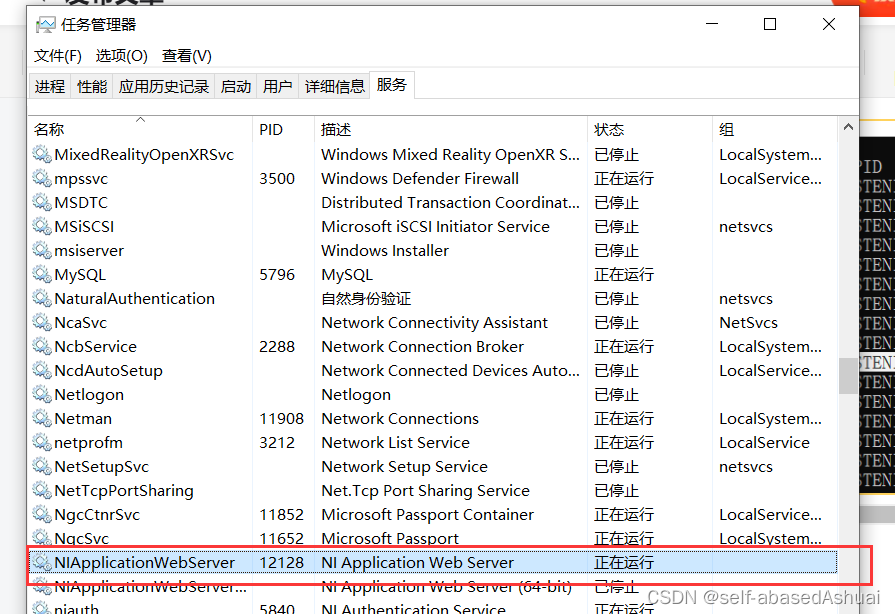Viewport: 895px width, 614px height.
Task: Click the 自然身份验证 description
Action: point(366,298)
